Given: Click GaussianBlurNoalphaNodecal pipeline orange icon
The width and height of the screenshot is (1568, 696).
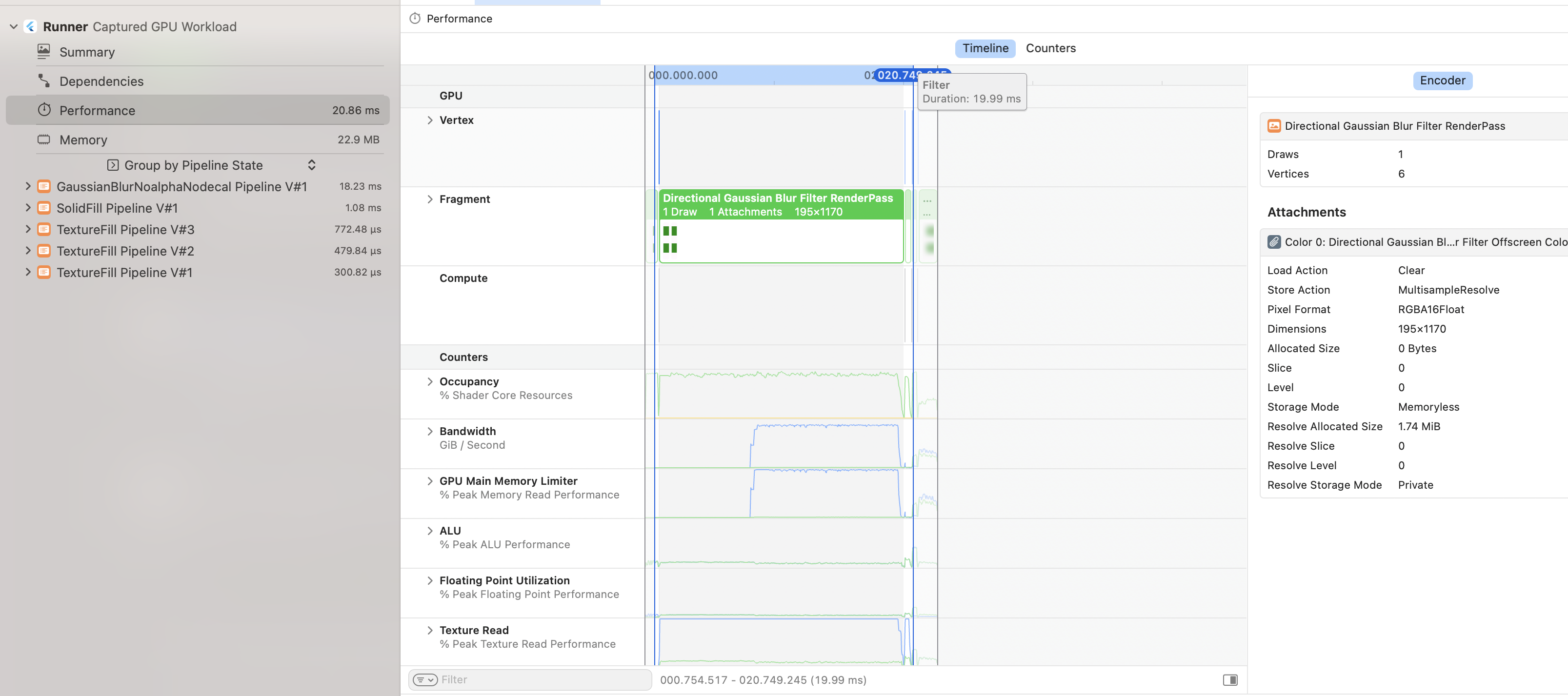Looking at the screenshot, I should [44, 187].
